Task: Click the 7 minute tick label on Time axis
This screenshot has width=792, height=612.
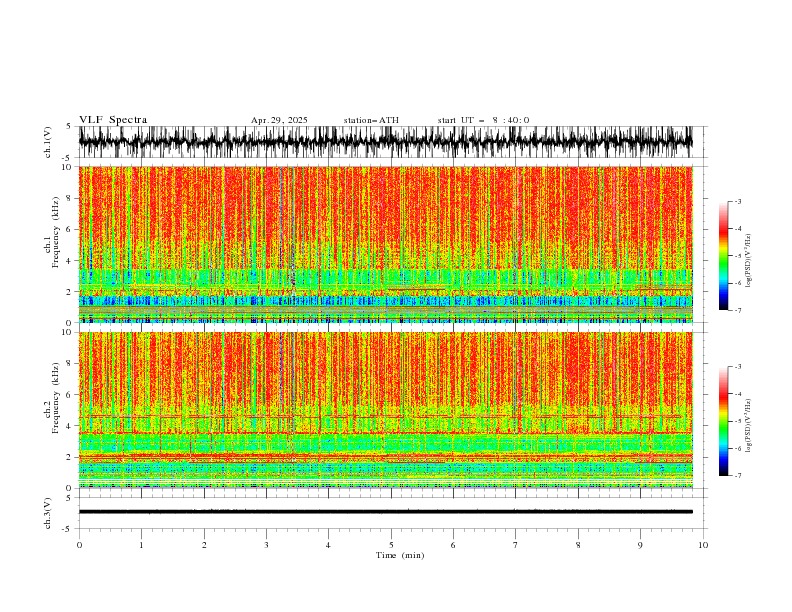Action: pos(516,545)
